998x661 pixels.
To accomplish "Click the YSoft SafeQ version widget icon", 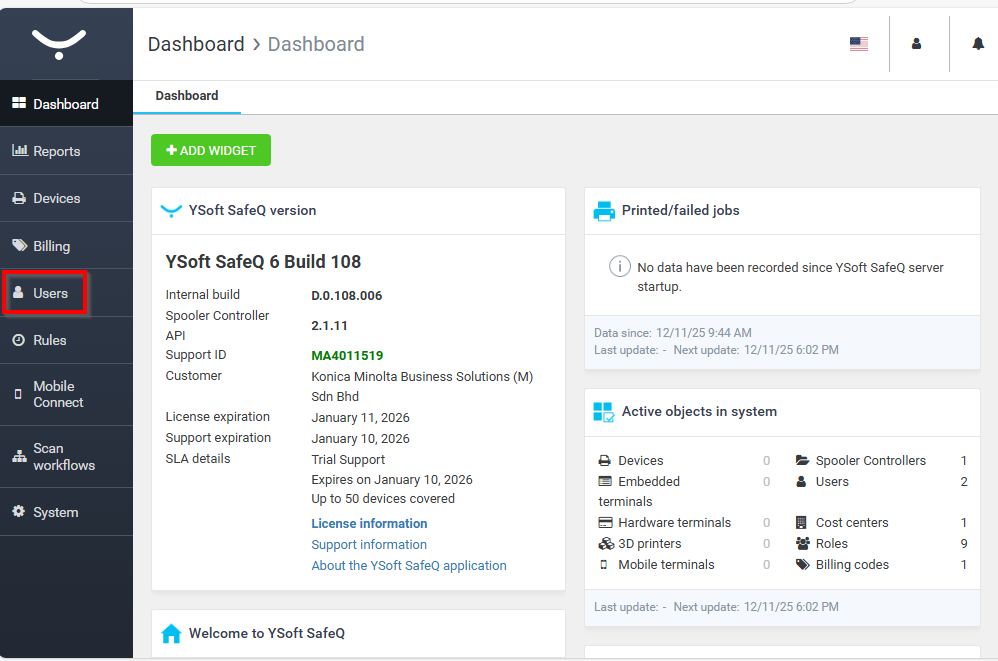I will coord(171,211).
